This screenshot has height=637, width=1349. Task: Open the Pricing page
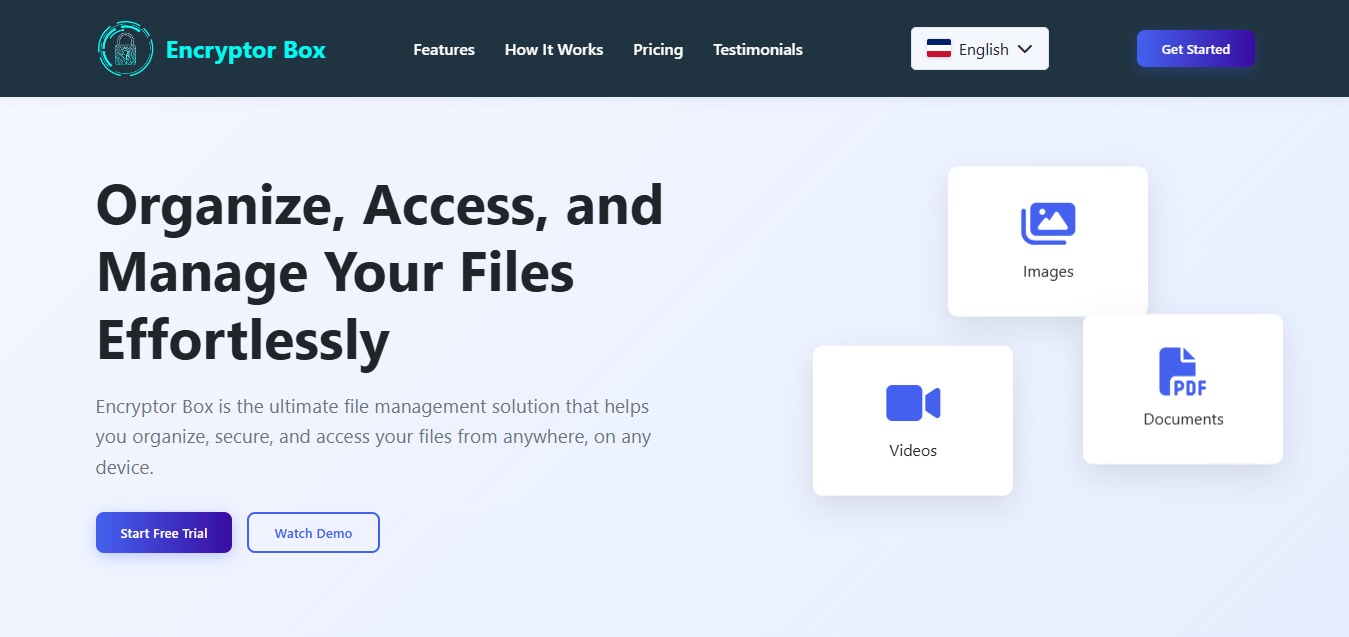click(x=657, y=49)
